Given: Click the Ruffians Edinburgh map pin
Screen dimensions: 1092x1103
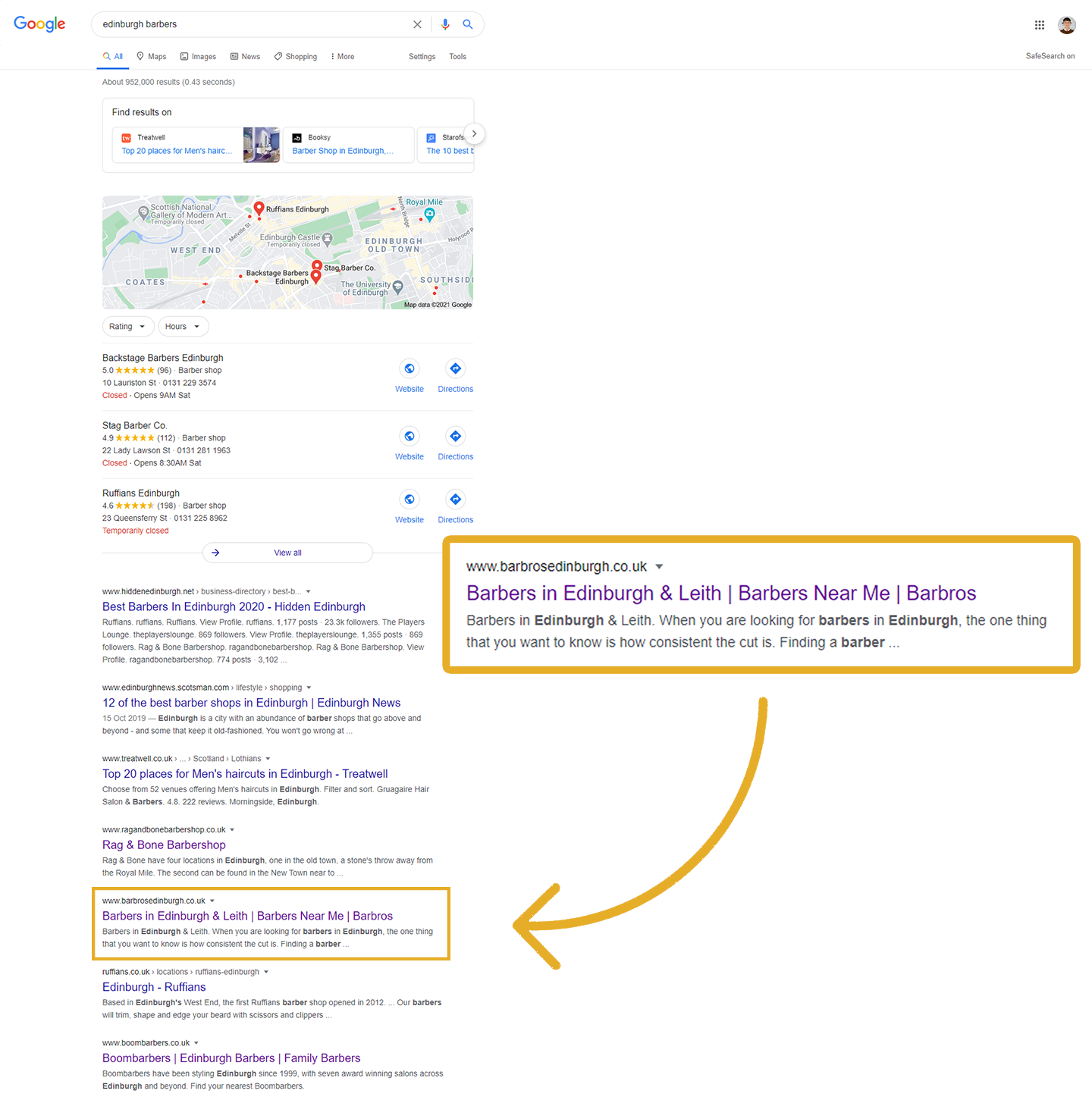Looking at the screenshot, I should [x=259, y=209].
